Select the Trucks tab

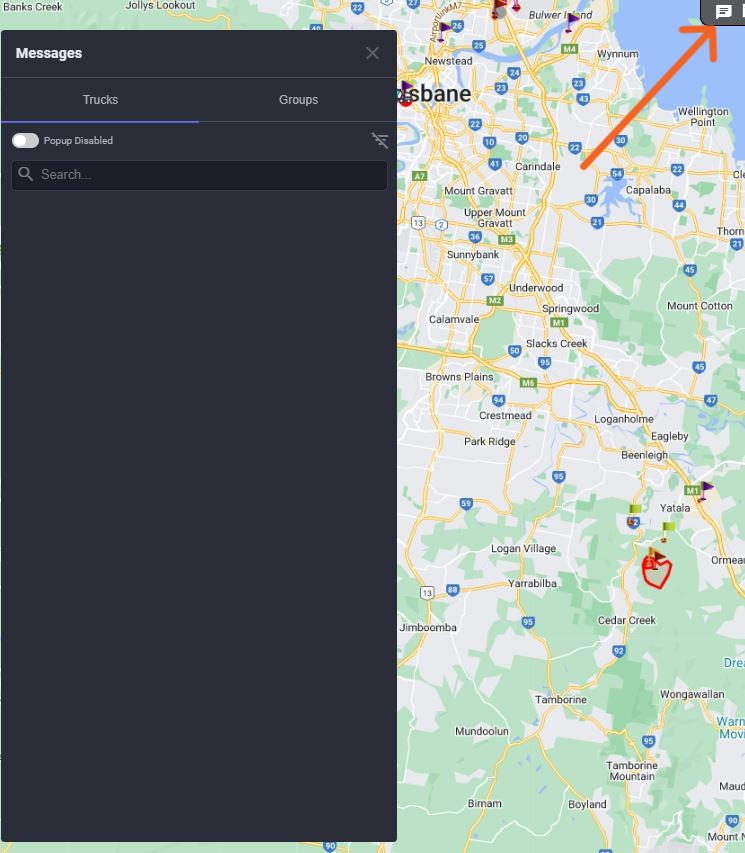[x=100, y=100]
